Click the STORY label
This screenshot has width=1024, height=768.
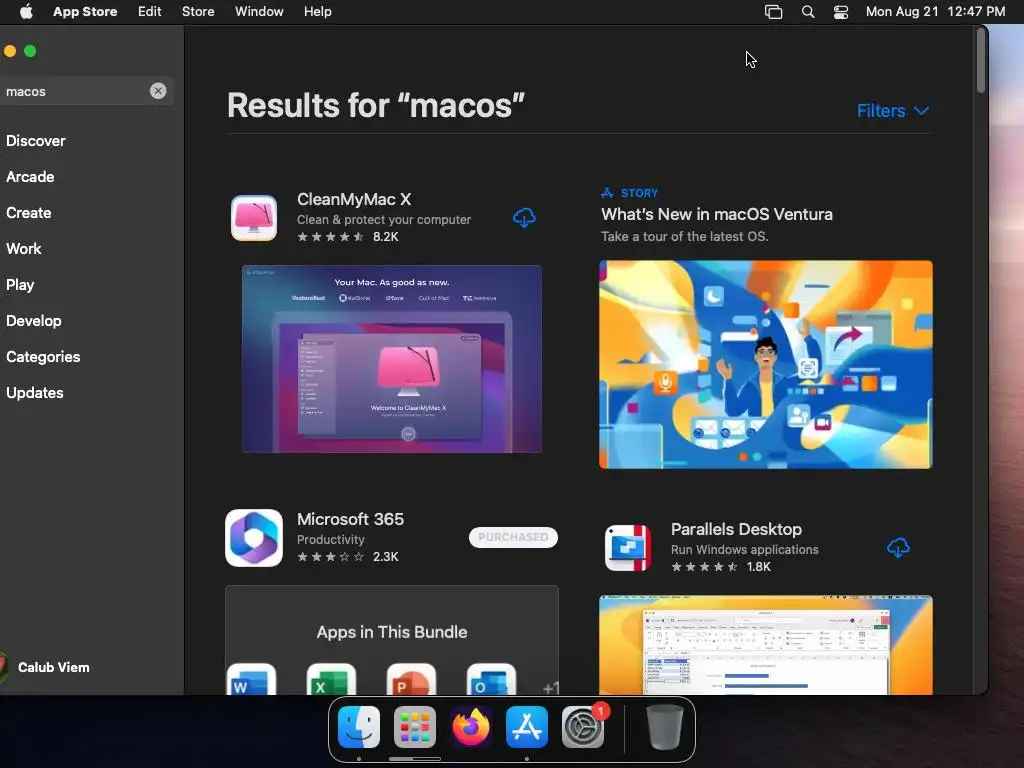click(639, 193)
